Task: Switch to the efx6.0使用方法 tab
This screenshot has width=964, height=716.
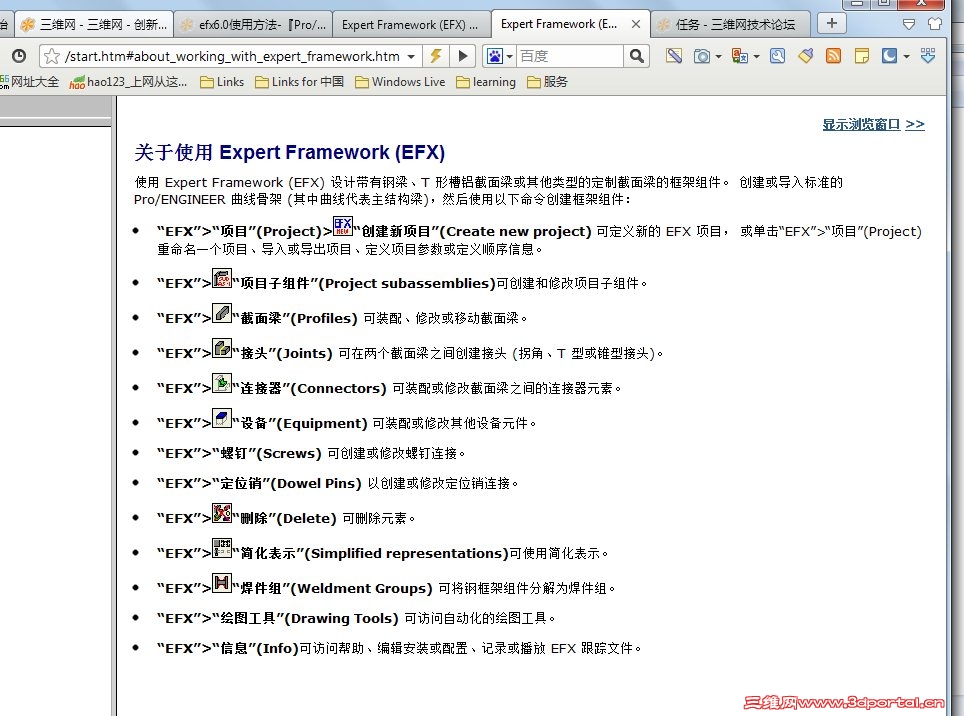Action: (x=253, y=25)
